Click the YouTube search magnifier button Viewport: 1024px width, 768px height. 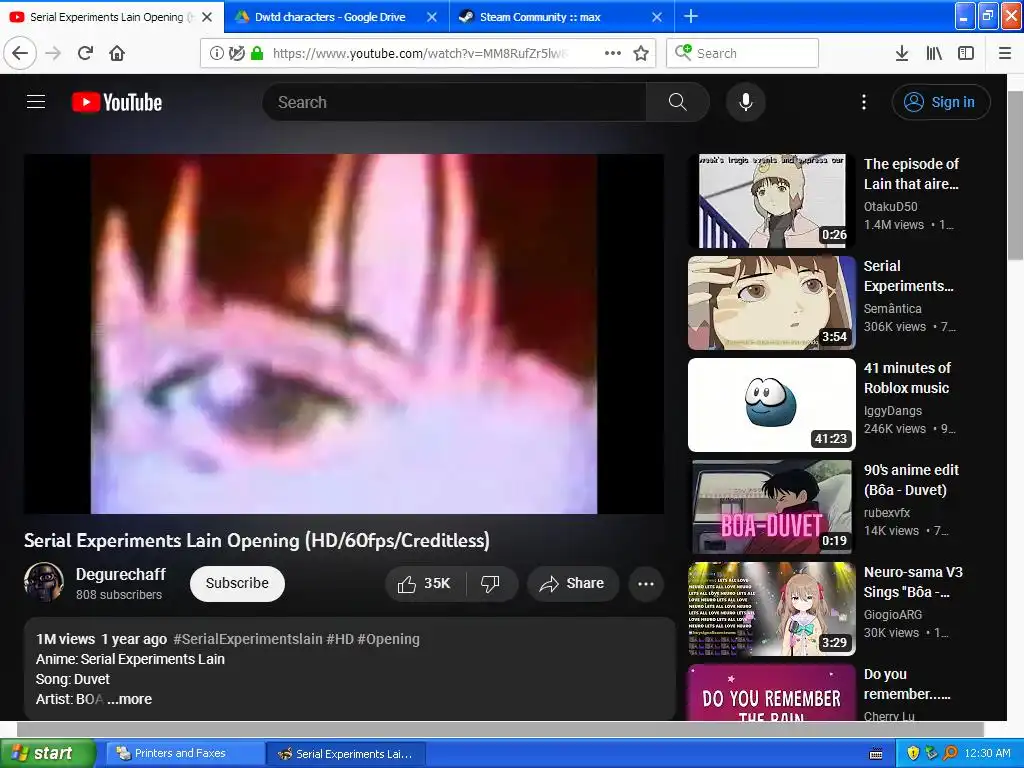[677, 102]
